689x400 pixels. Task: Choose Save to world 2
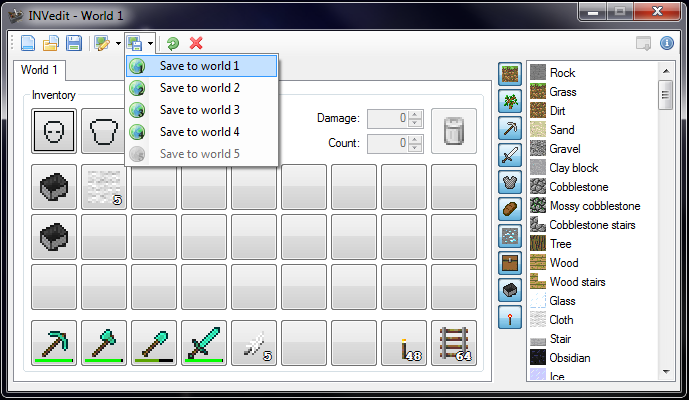[202, 88]
